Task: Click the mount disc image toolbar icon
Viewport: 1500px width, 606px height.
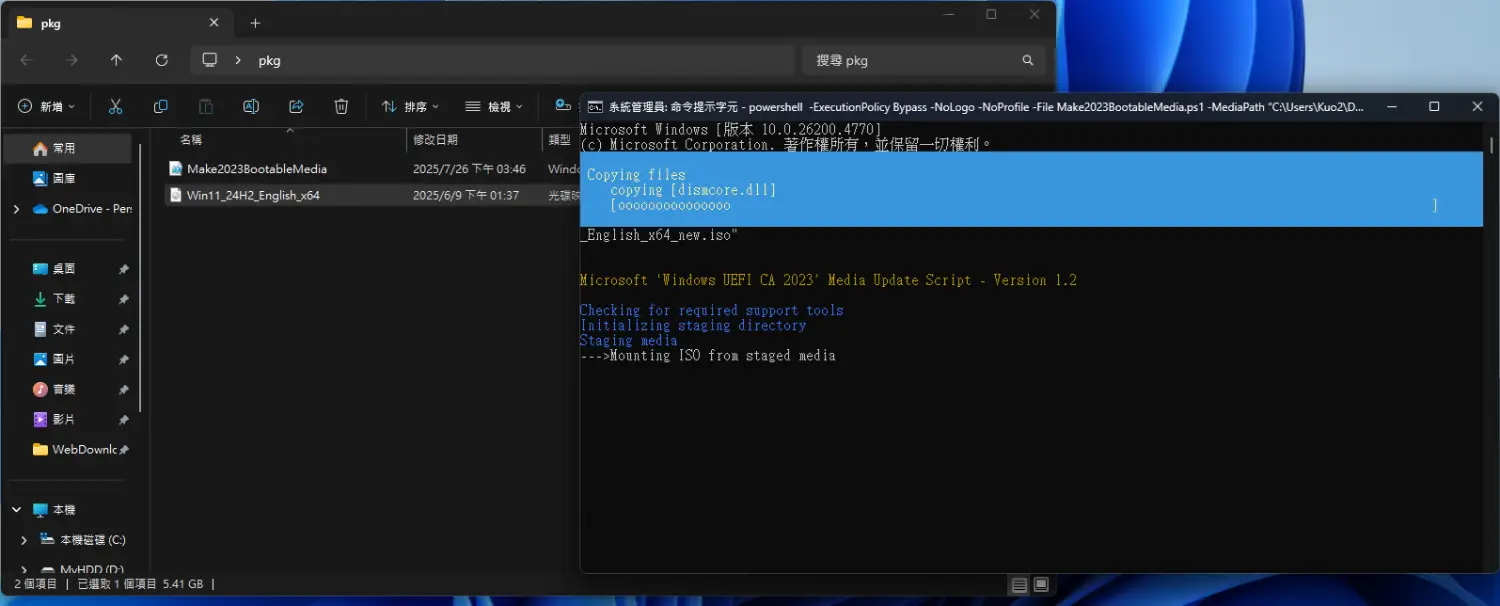Action: click(x=563, y=106)
